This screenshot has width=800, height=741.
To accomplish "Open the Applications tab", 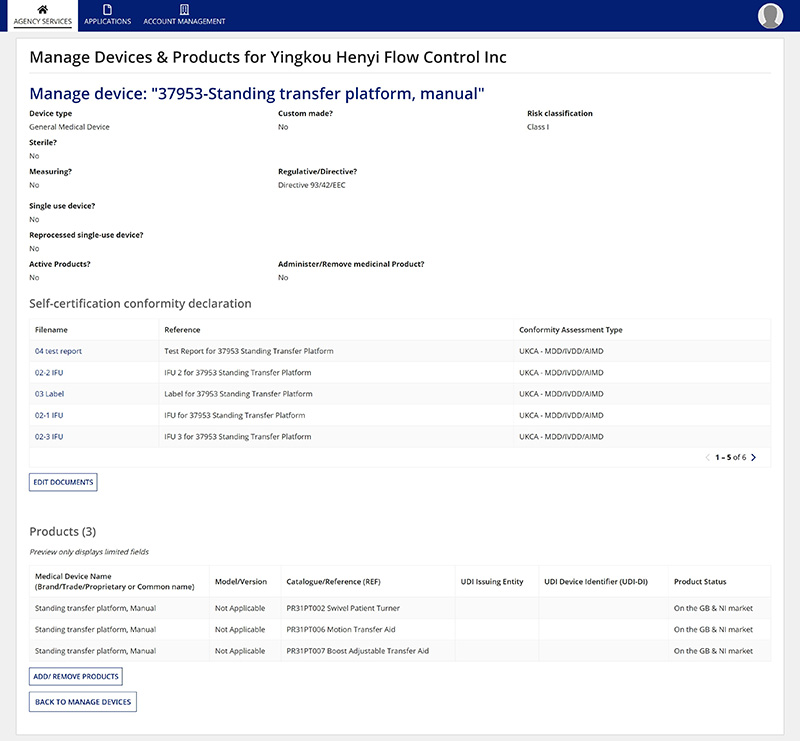I will point(107,21).
